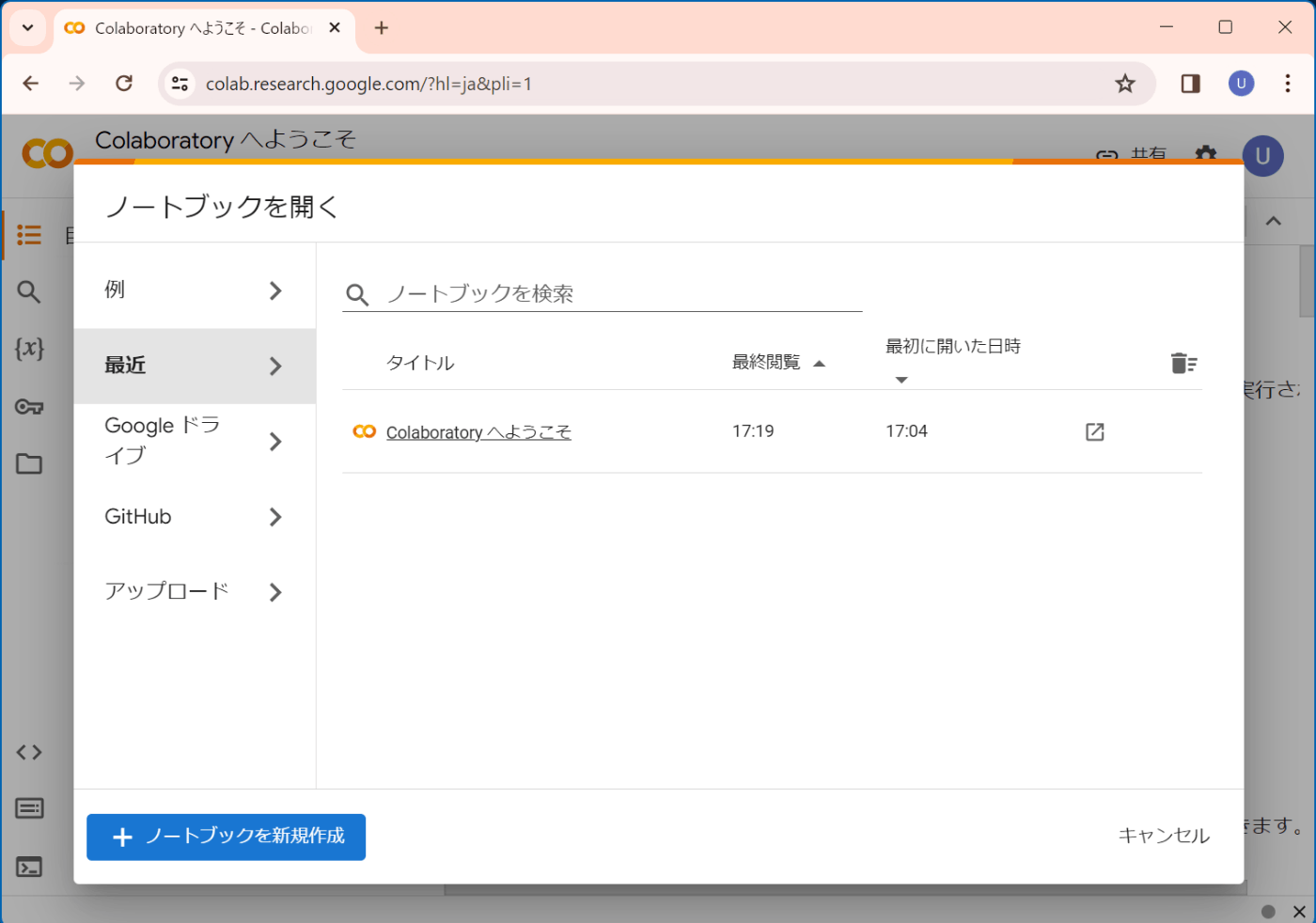This screenshot has width=1316, height=923.
Task: Open Chrome three-dot menu
Action: pyautogui.click(x=1288, y=84)
